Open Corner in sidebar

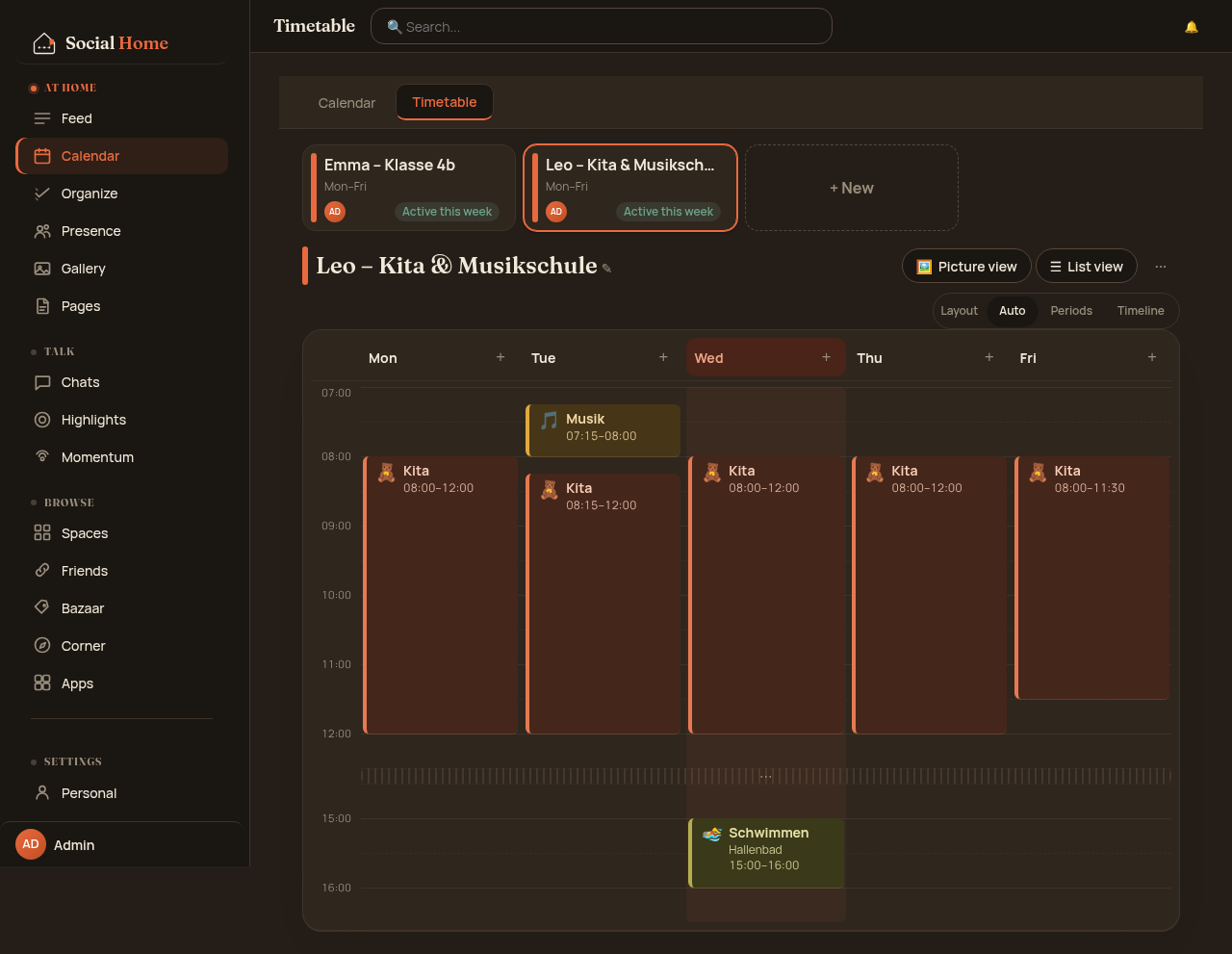pos(122,646)
